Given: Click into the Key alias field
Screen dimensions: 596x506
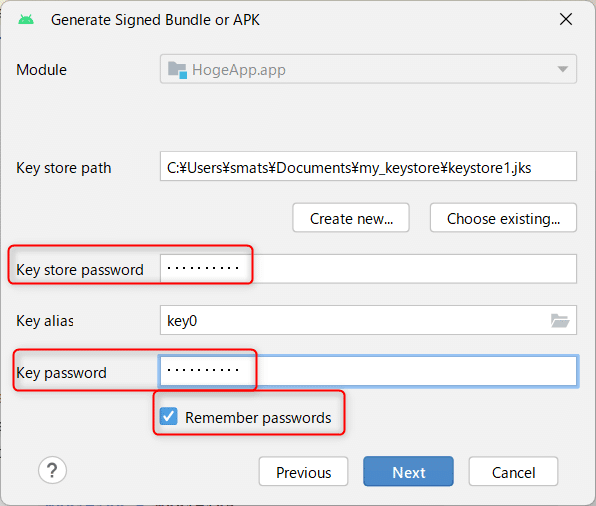Looking at the screenshot, I should pos(368,320).
